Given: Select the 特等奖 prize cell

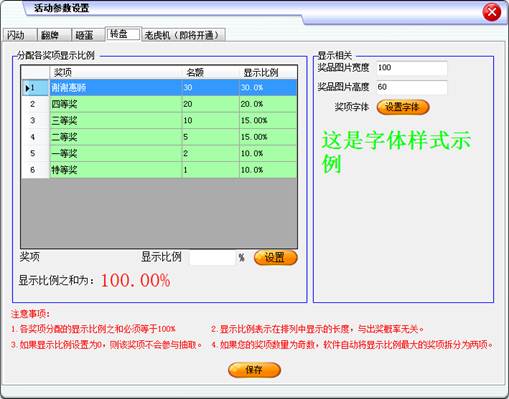Looking at the screenshot, I should [115, 170].
